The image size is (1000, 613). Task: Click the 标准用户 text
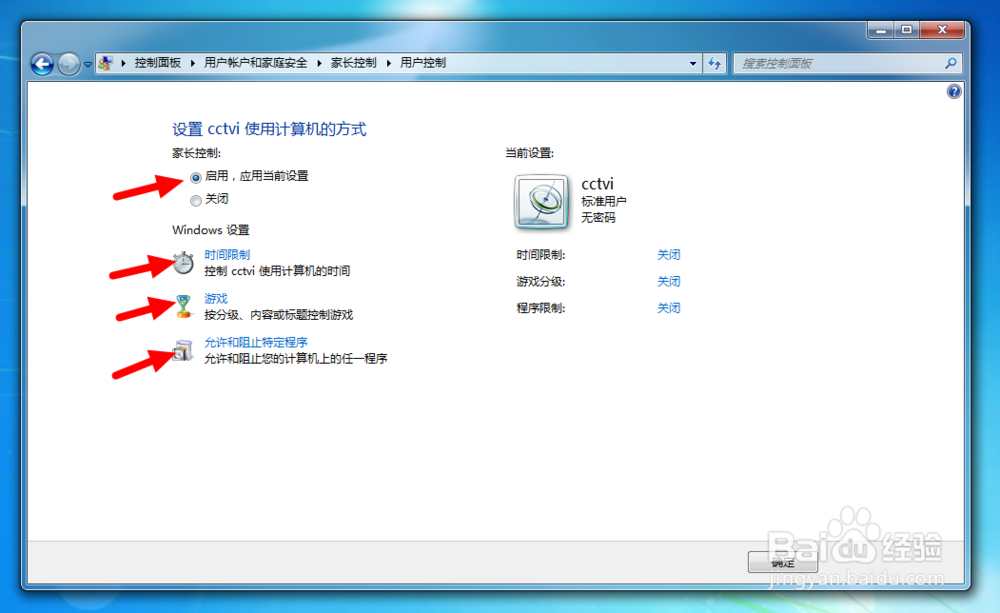(604, 201)
